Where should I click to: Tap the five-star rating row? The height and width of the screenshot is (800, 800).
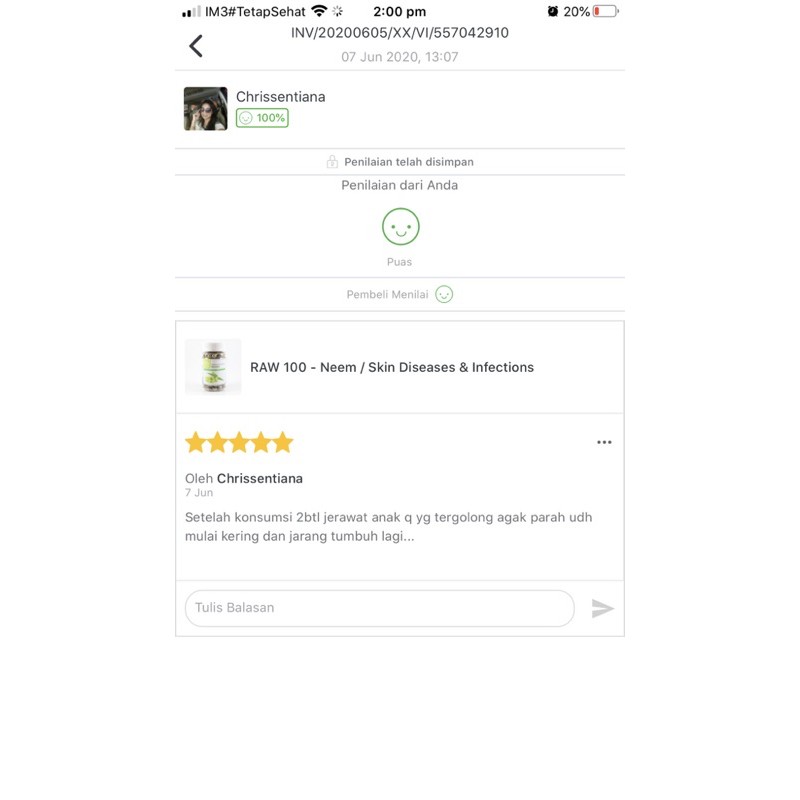239,442
